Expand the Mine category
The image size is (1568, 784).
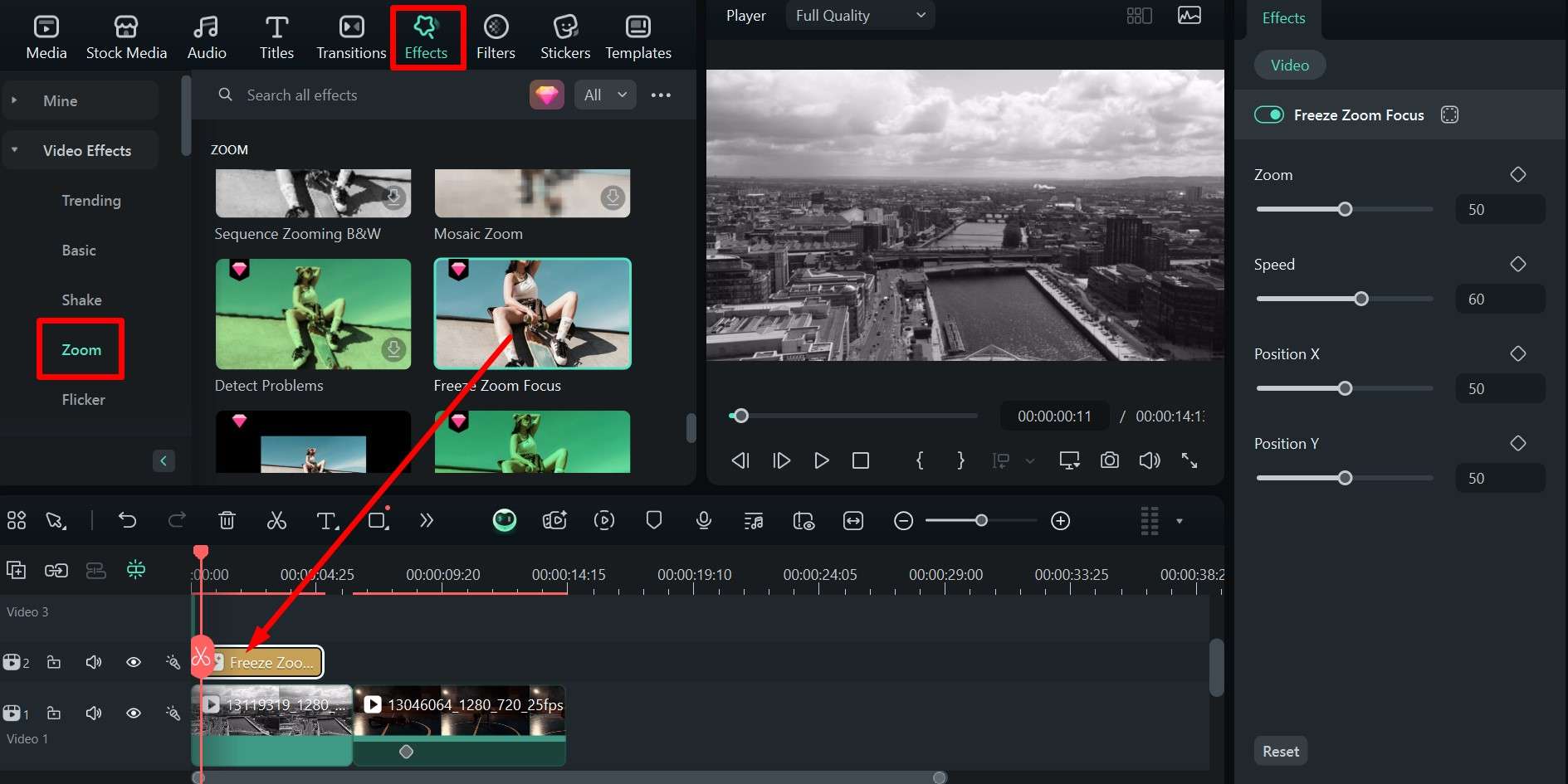point(14,100)
